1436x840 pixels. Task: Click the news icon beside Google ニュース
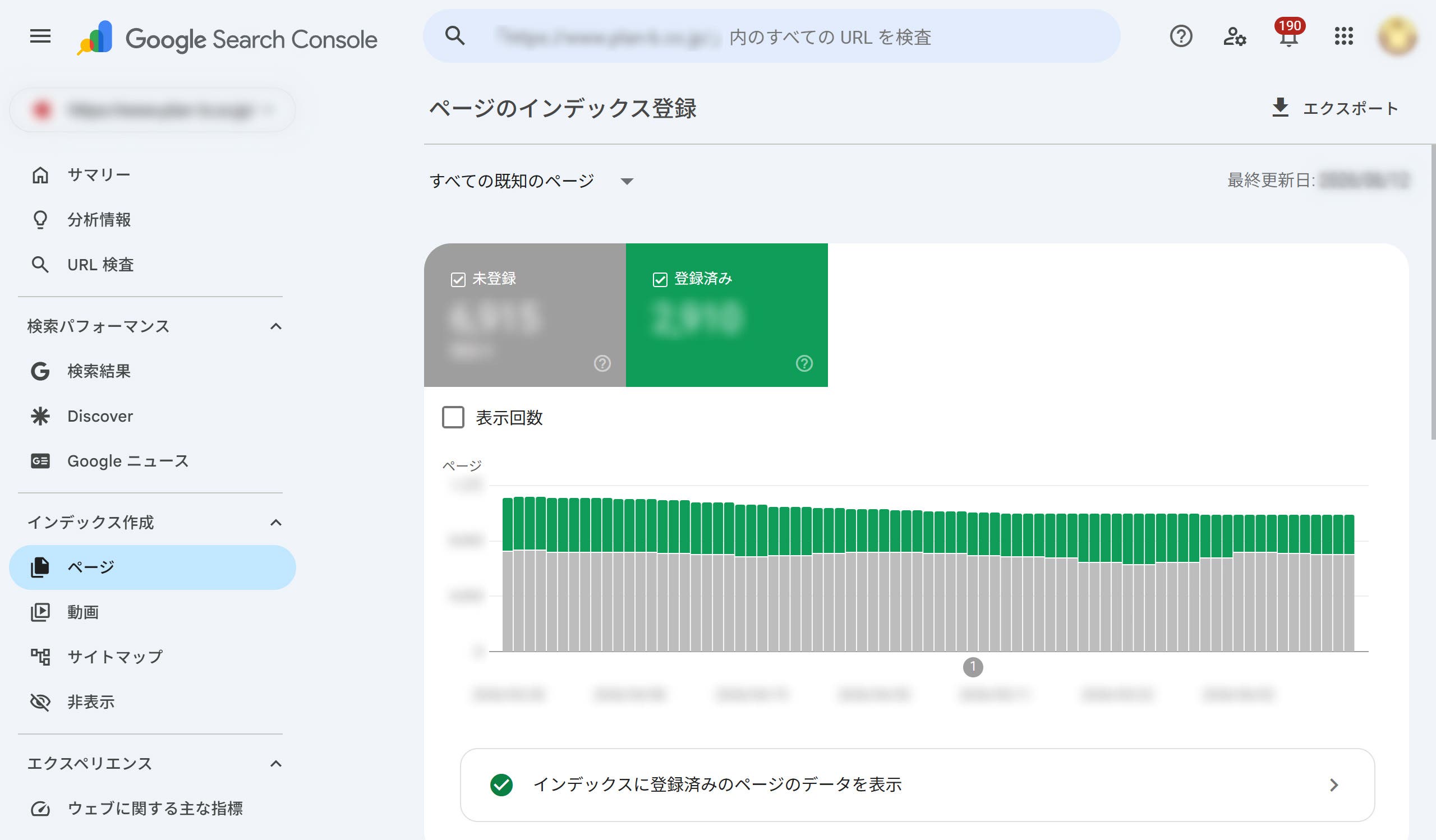point(40,461)
